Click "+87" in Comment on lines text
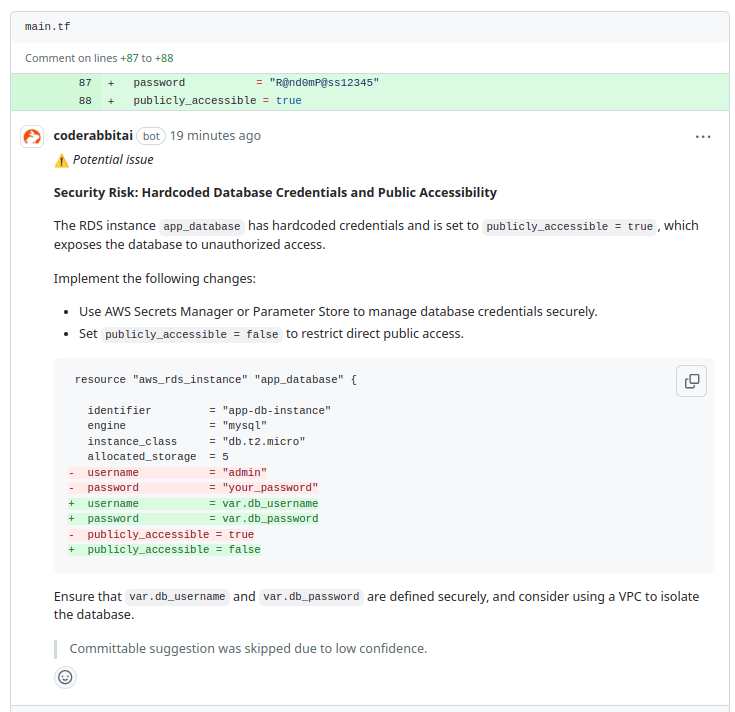Viewport: 735px width, 712px height. (127, 58)
